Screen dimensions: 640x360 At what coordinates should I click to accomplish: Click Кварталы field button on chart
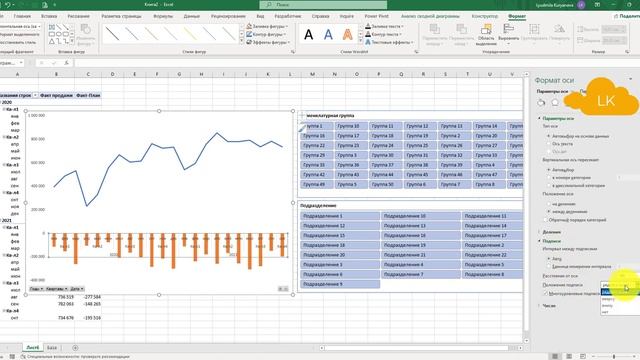(x=57, y=289)
